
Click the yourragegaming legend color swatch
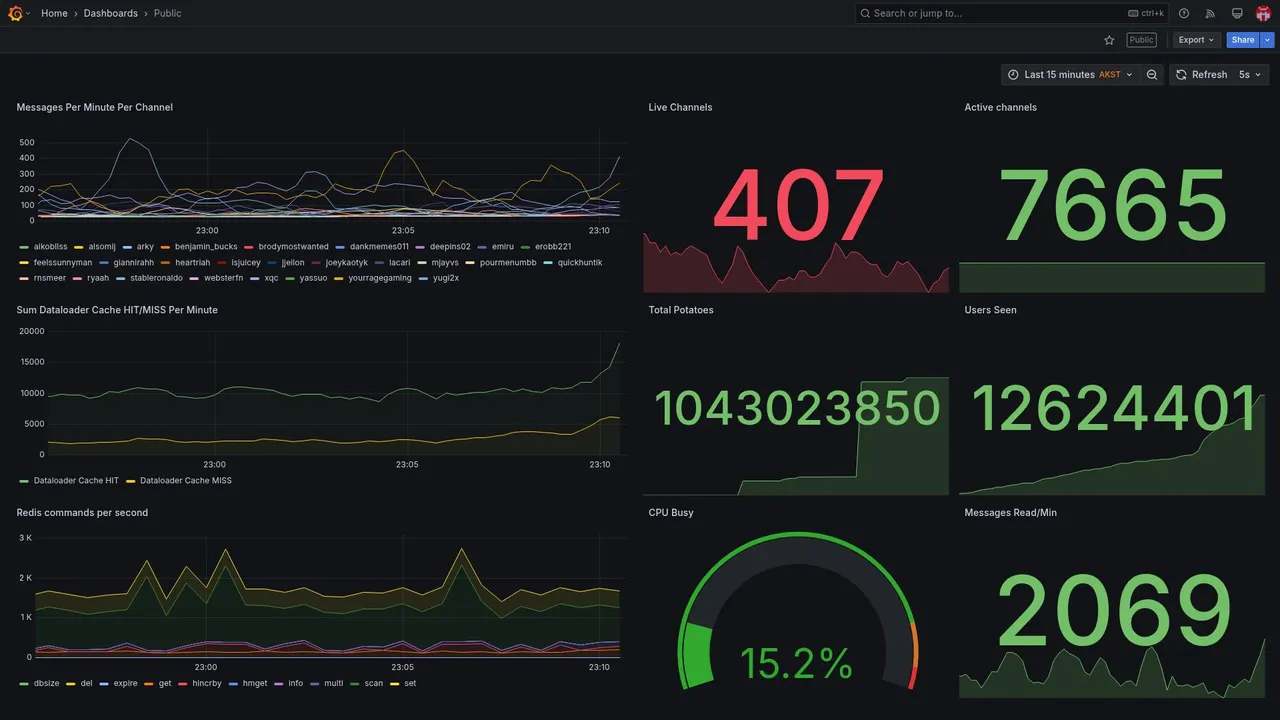click(339, 278)
